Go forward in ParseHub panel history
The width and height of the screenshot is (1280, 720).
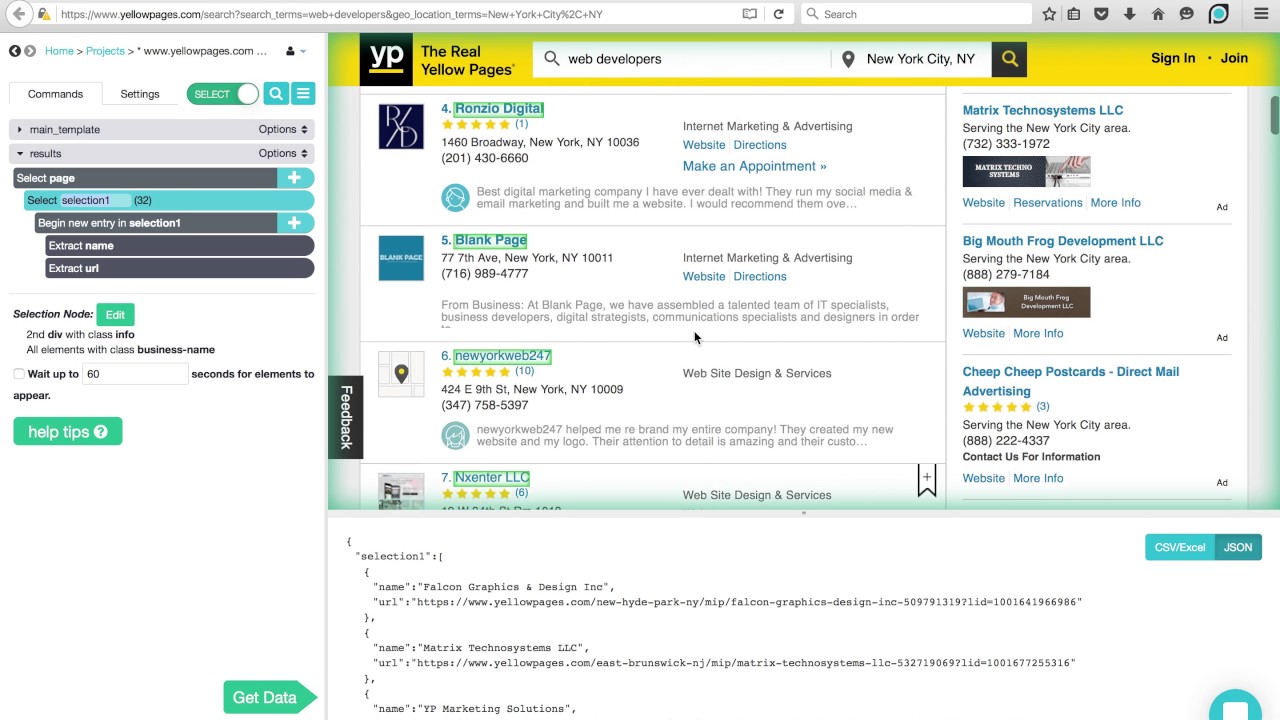pyautogui.click(x=30, y=51)
